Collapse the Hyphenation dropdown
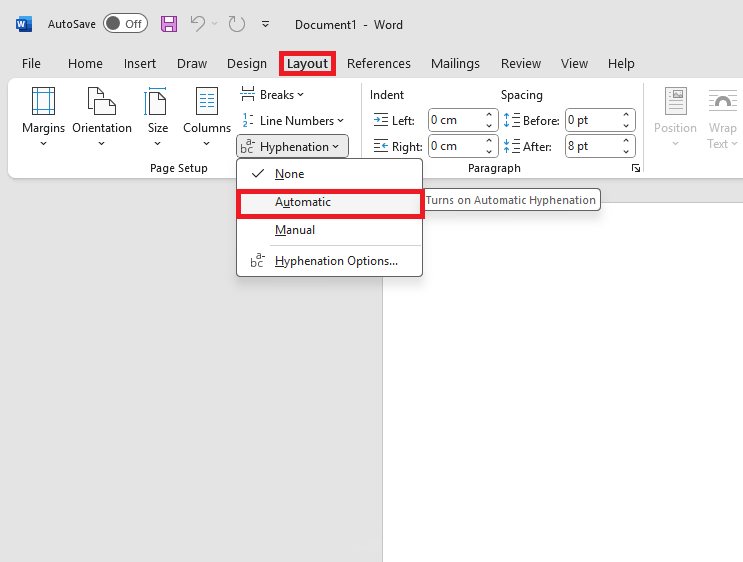Image resolution: width=743 pixels, height=562 pixels. tap(293, 147)
